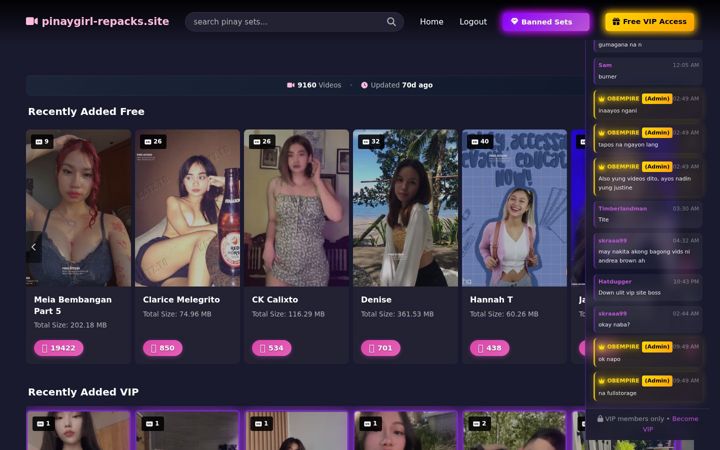Screen dimensions: 720x450
Task: Click the Recently Added VIP heading
Action: click(x=83, y=392)
